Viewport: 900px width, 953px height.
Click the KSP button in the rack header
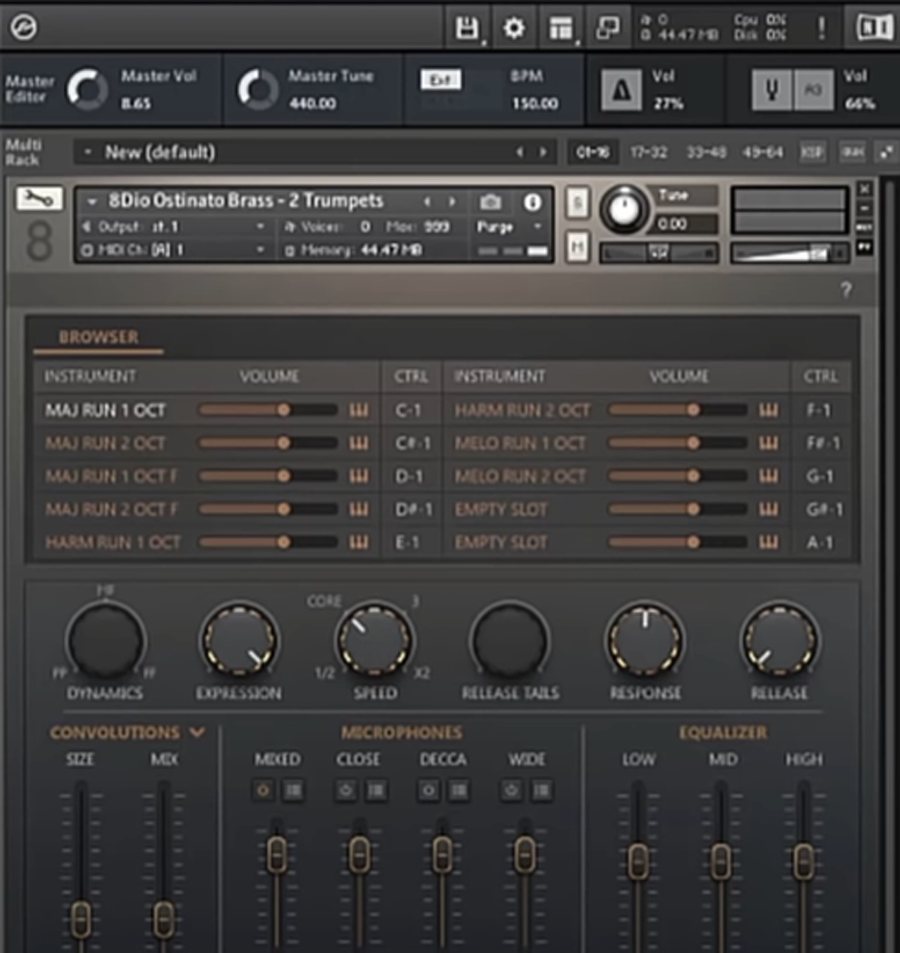812,152
